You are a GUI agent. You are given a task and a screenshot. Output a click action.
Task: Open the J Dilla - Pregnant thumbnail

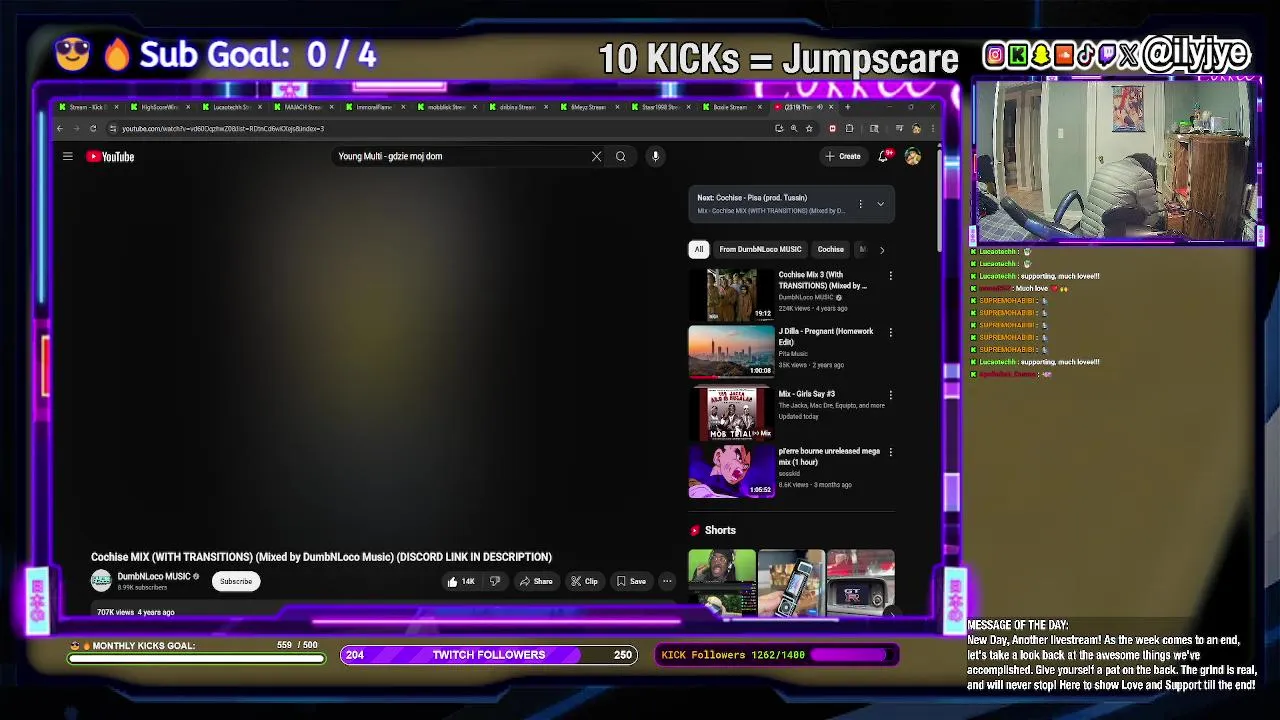point(731,351)
